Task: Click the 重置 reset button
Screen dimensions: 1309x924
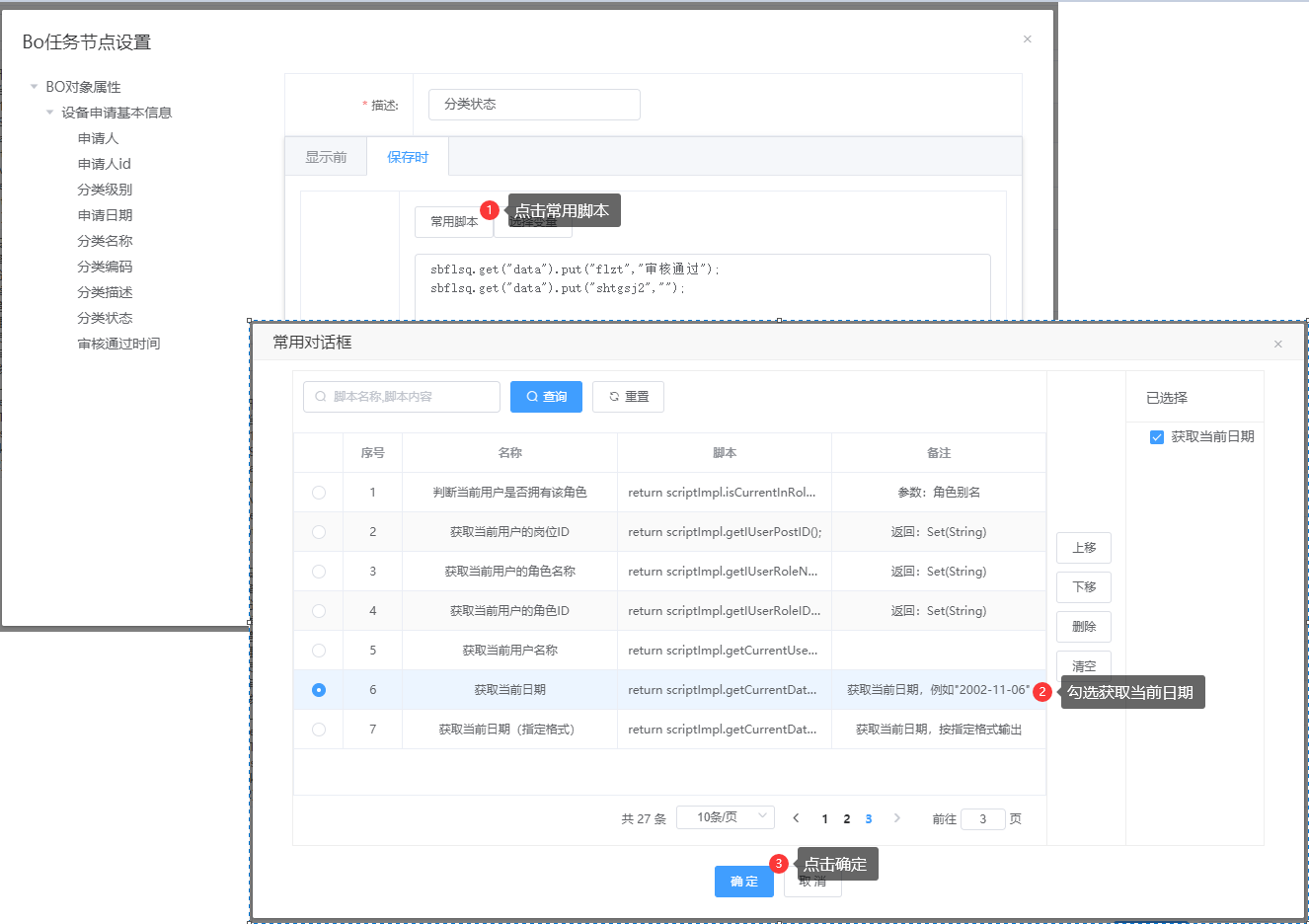Action: coord(628,397)
